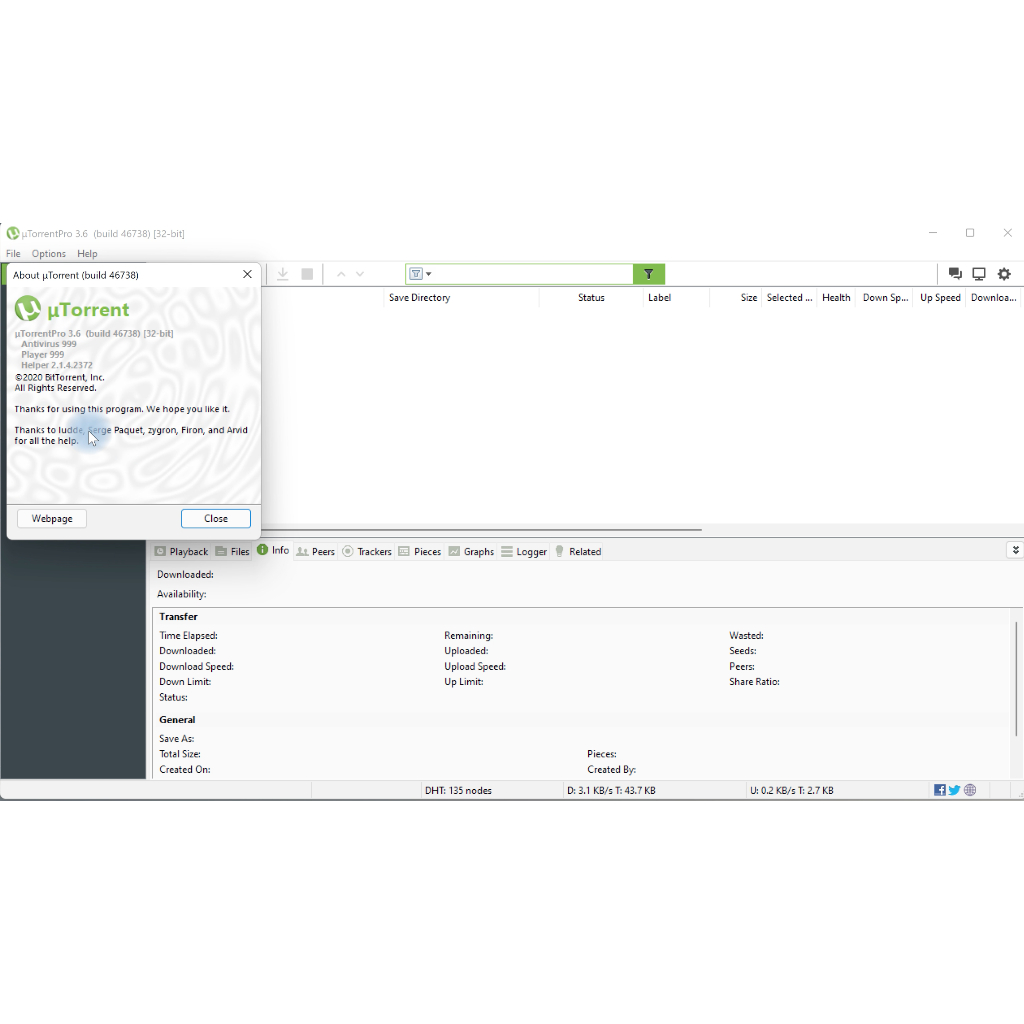The image size is (1024, 1024).
Task: Open the Options menu
Action: pyautogui.click(x=48, y=254)
